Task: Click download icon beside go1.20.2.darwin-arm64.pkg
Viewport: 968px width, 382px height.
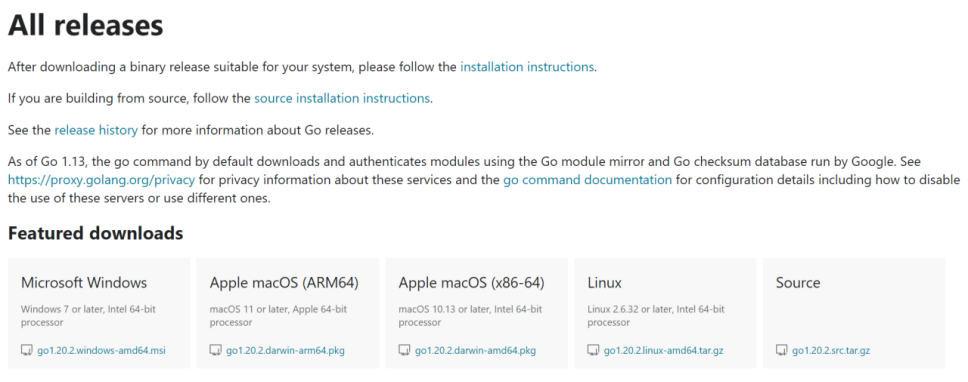Action: (215, 351)
